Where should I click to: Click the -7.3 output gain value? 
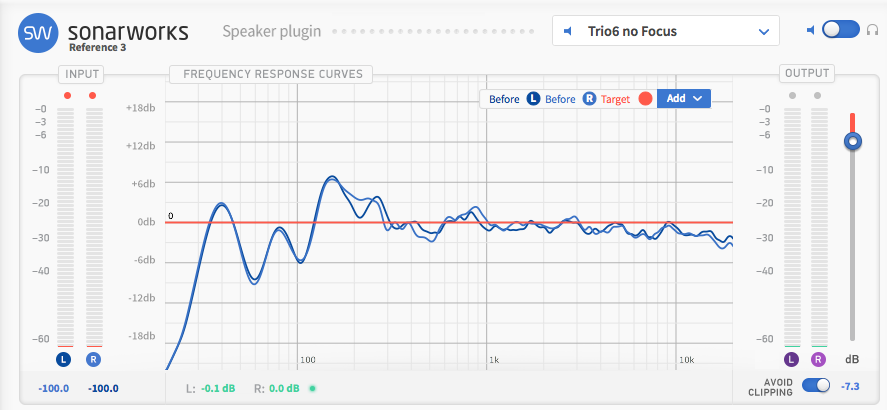point(850,386)
